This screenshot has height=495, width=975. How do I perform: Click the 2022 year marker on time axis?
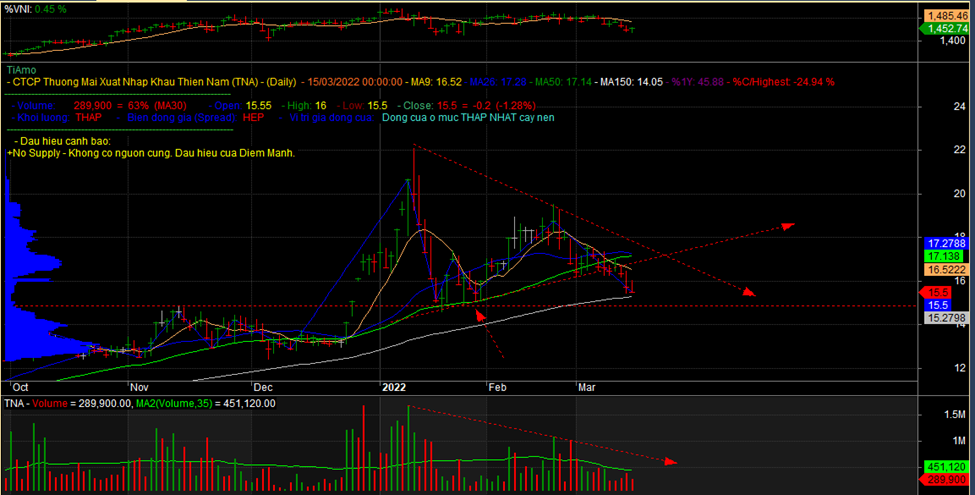[395, 385]
